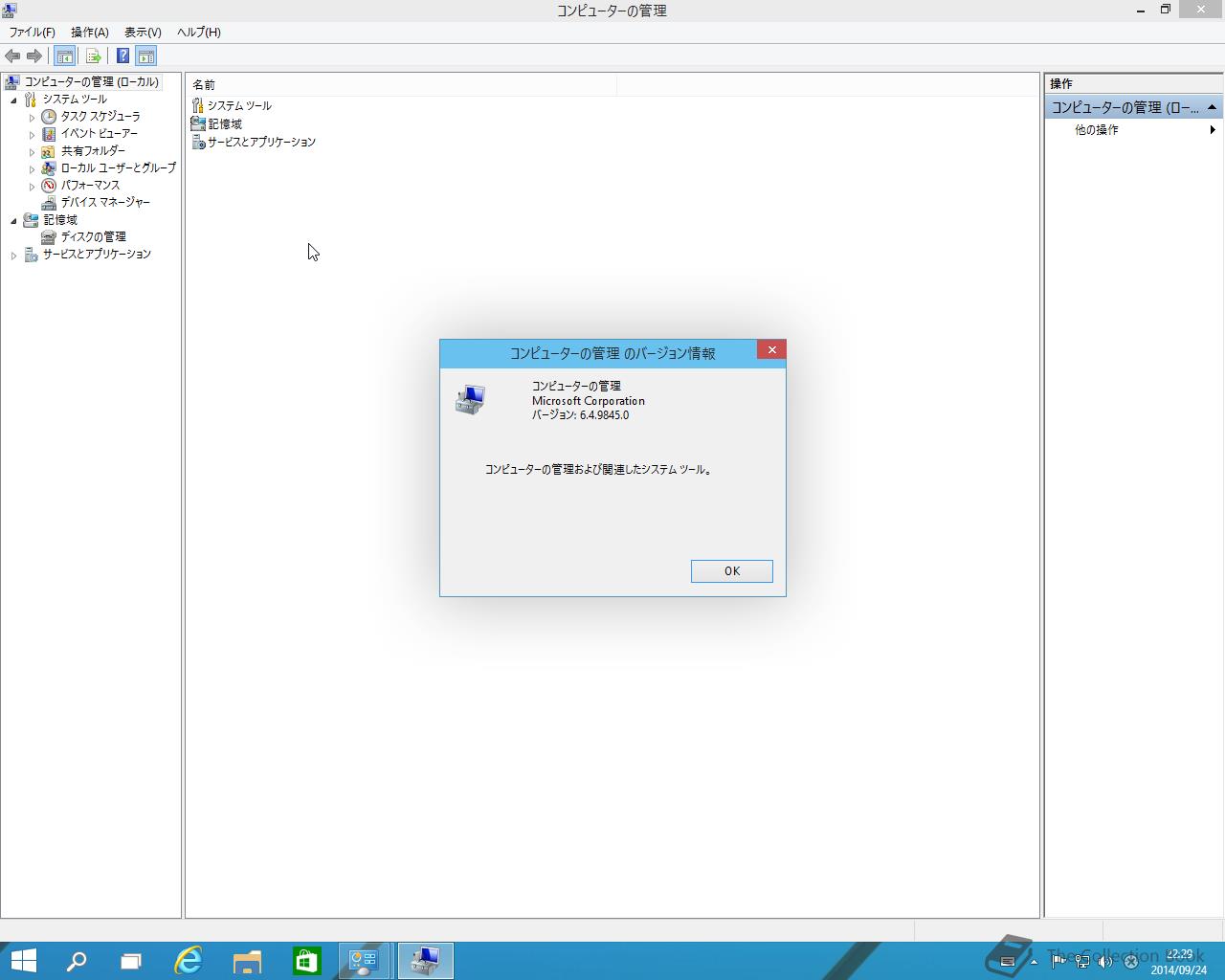Click the dialog's computer management icon
The height and width of the screenshot is (980, 1225).
(x=470, y=400)
